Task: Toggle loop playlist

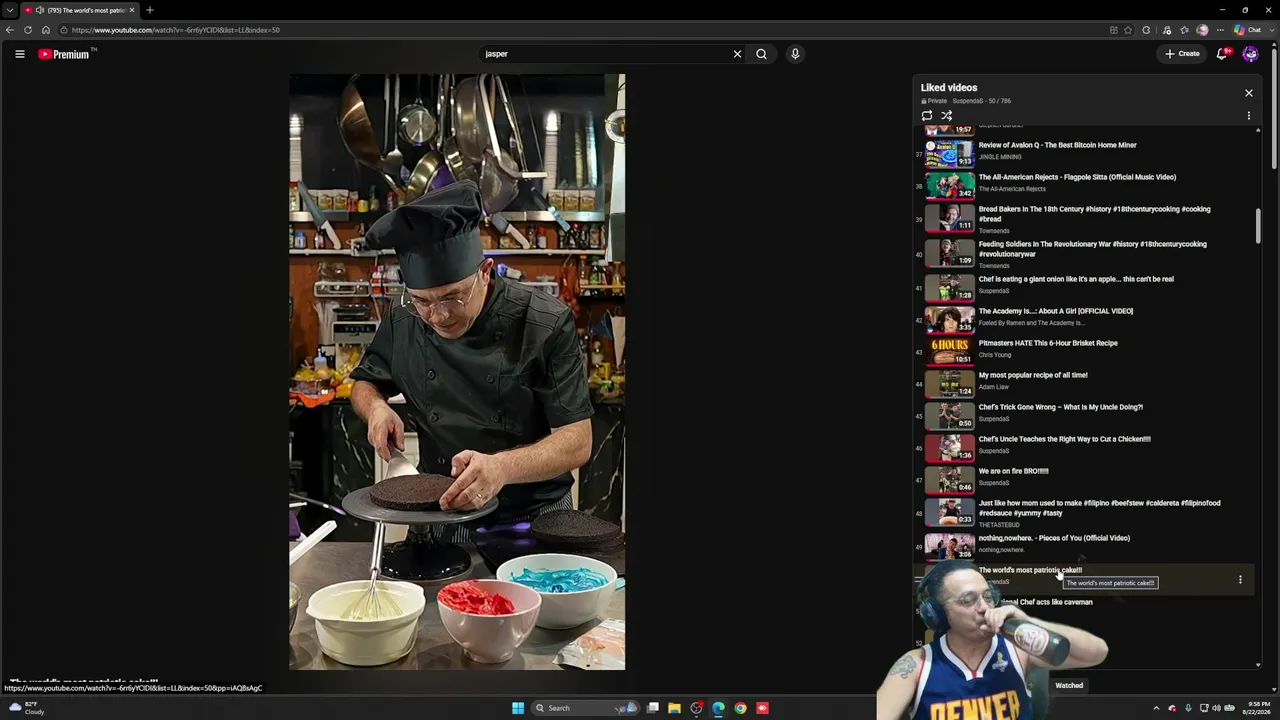Action: [x=927, y=116]
